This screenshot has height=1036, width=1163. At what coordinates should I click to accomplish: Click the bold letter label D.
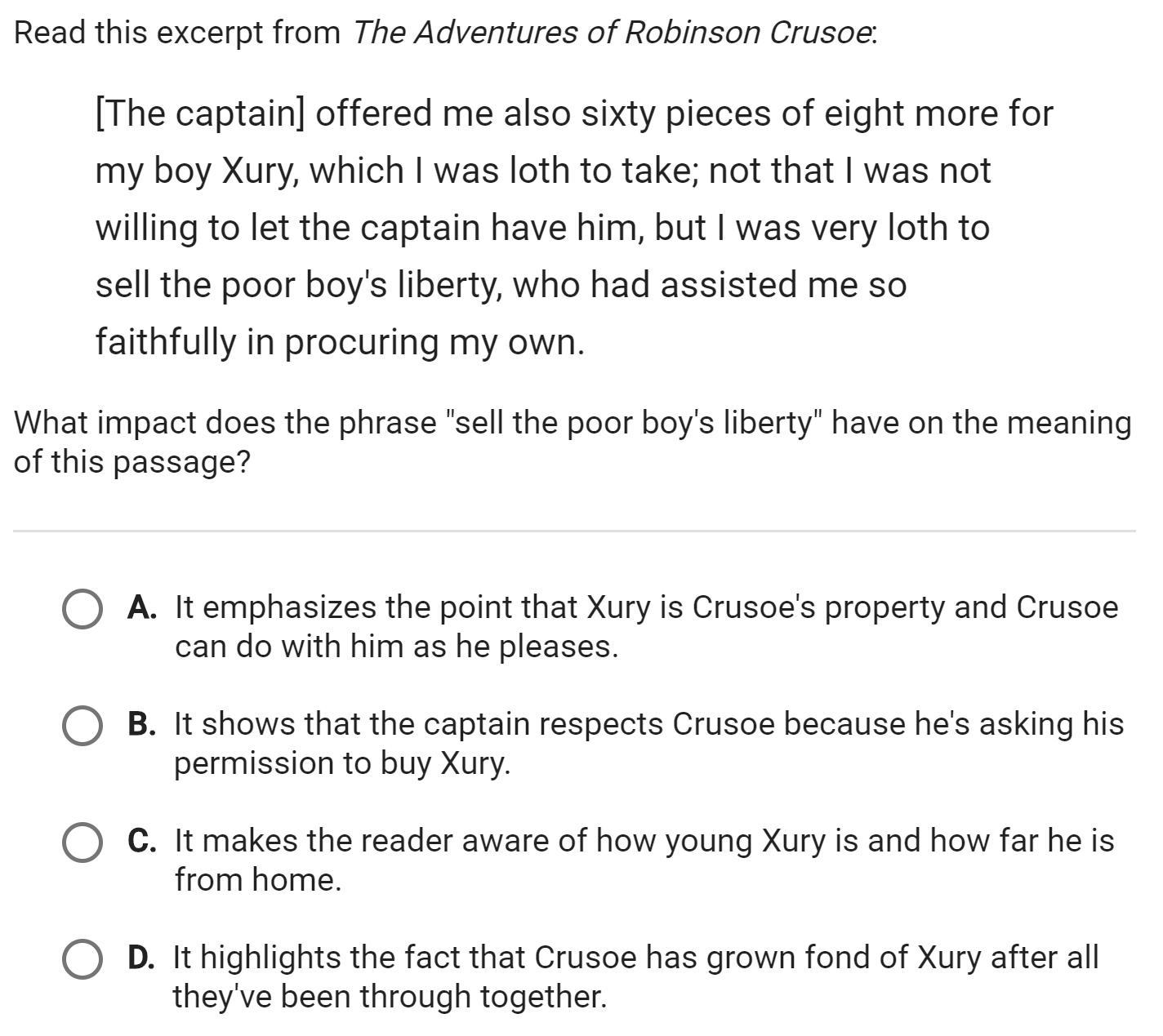point(141,957)
